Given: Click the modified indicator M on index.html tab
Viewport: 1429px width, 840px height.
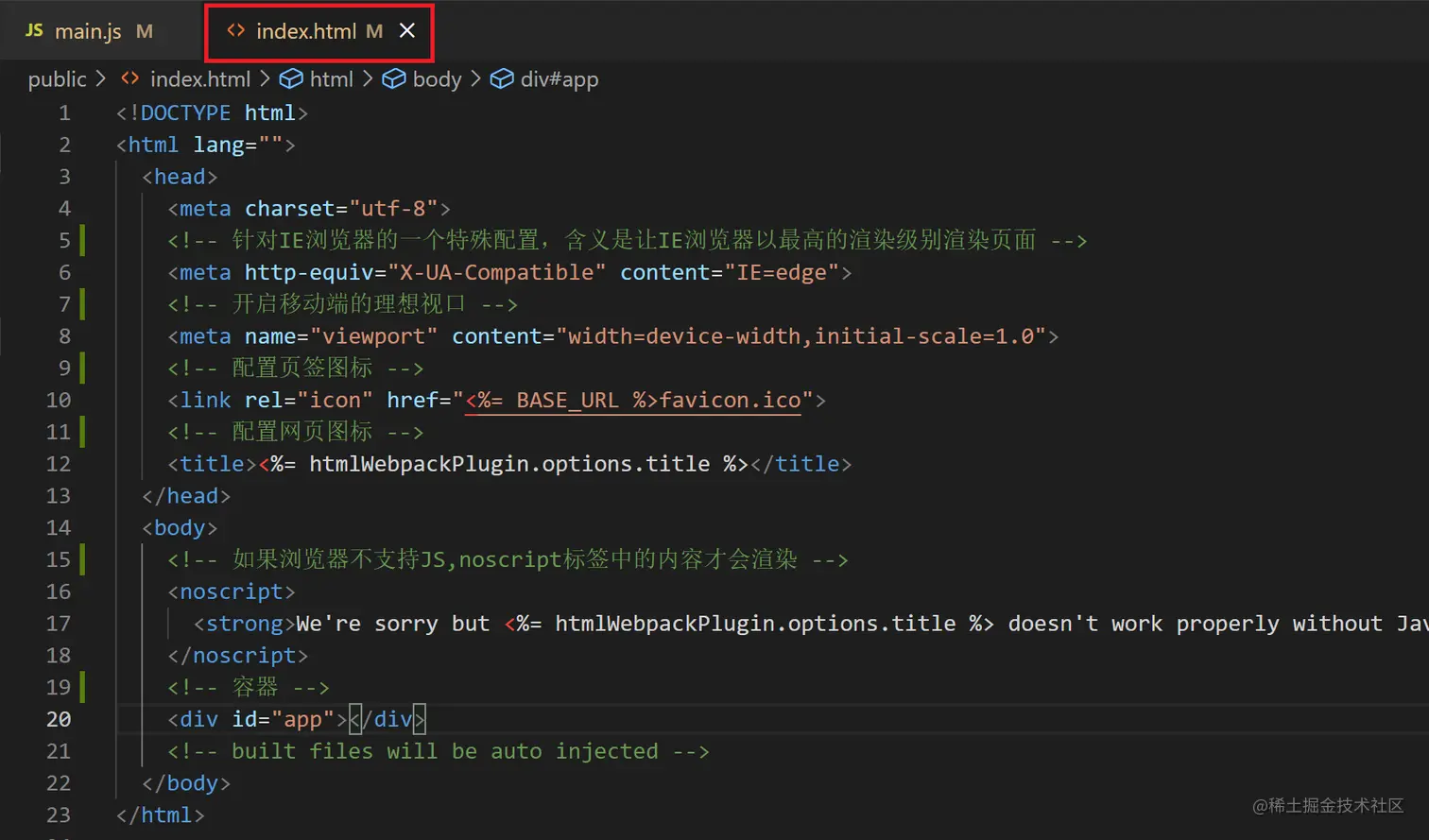Looking at the screenshot, I should tap(374, 30).
